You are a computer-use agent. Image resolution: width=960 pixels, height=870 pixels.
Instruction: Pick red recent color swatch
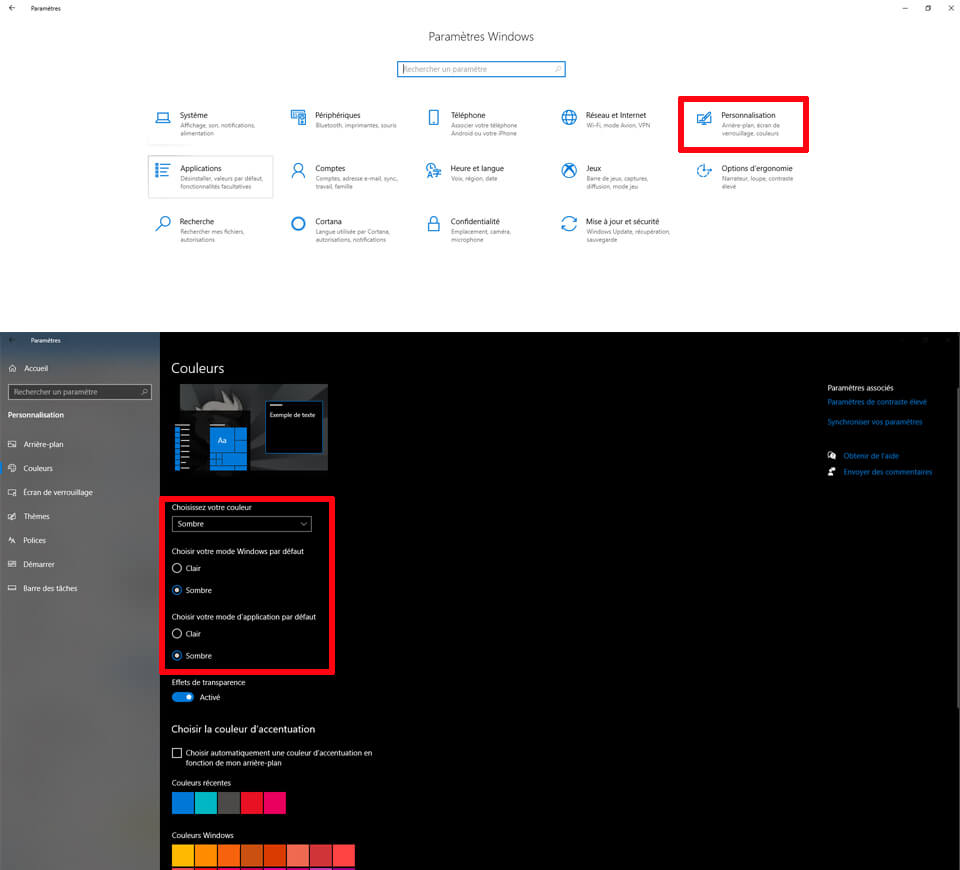(252, 803)
